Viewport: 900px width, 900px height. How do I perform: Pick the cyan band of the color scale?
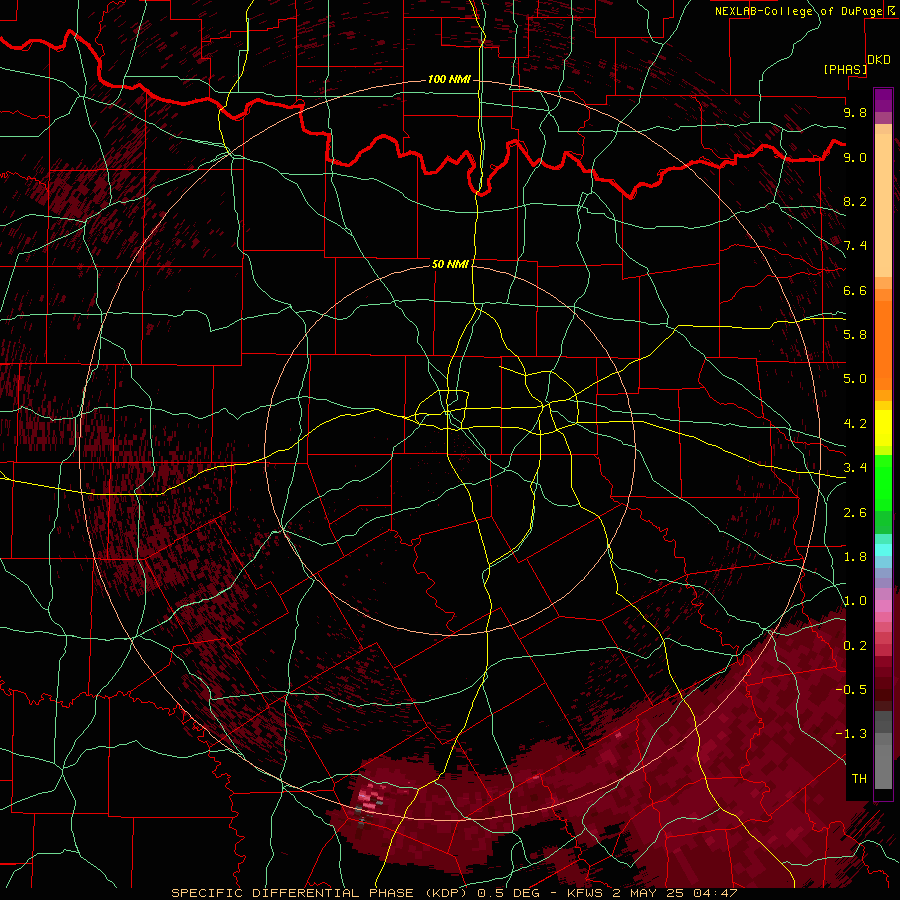tap(883, 550)
